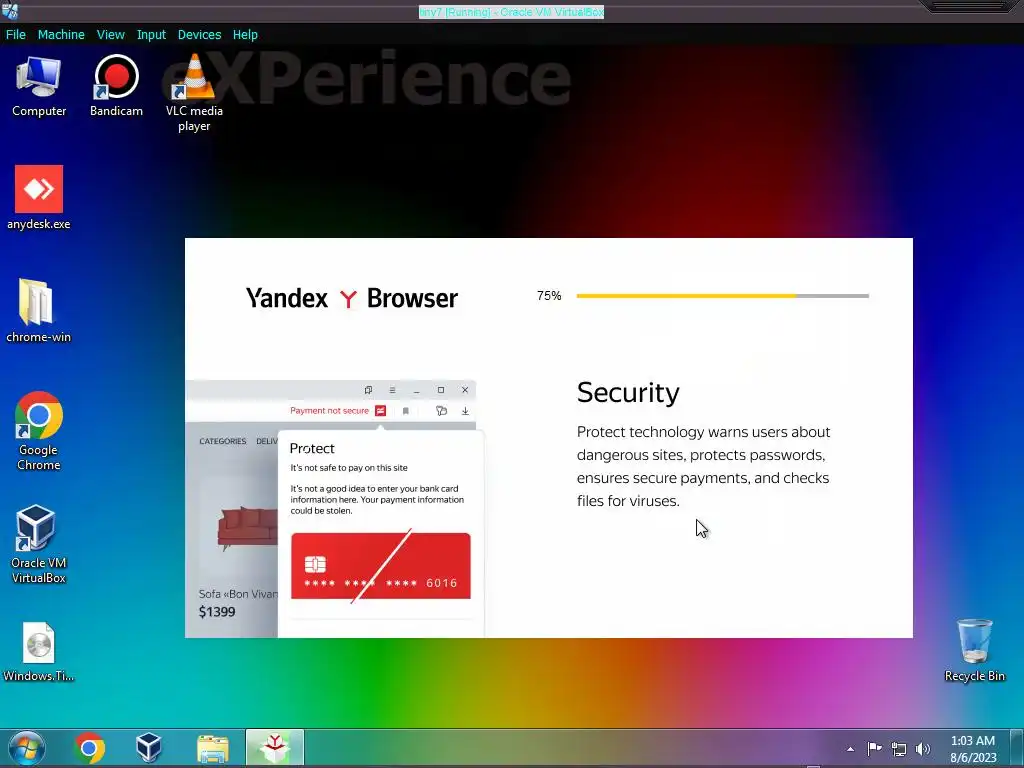The image size is (1024, 768).
Task: Open VirtualBox from the taskbar
Action: click(148, 748)
